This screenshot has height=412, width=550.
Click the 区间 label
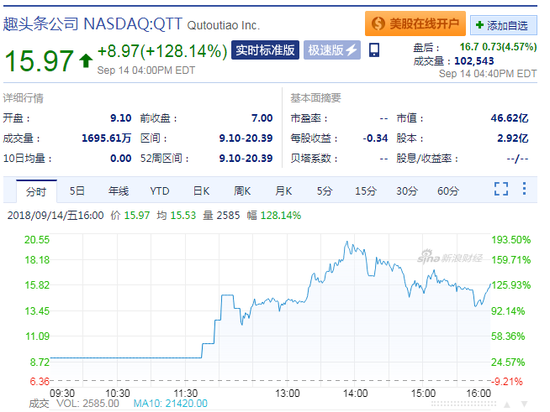click(154, 138)
